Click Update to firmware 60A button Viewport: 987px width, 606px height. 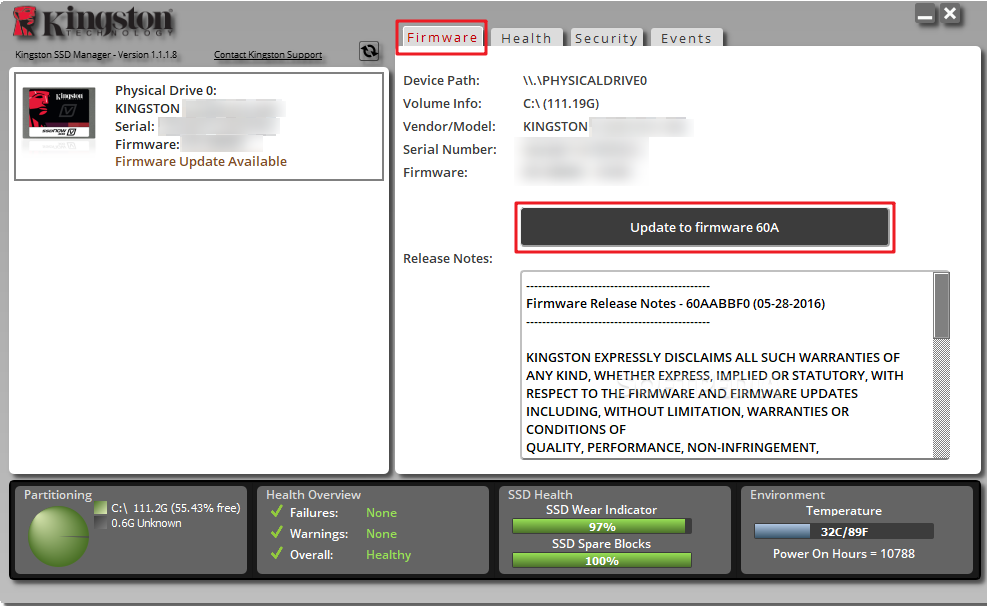tap(704, 227)
